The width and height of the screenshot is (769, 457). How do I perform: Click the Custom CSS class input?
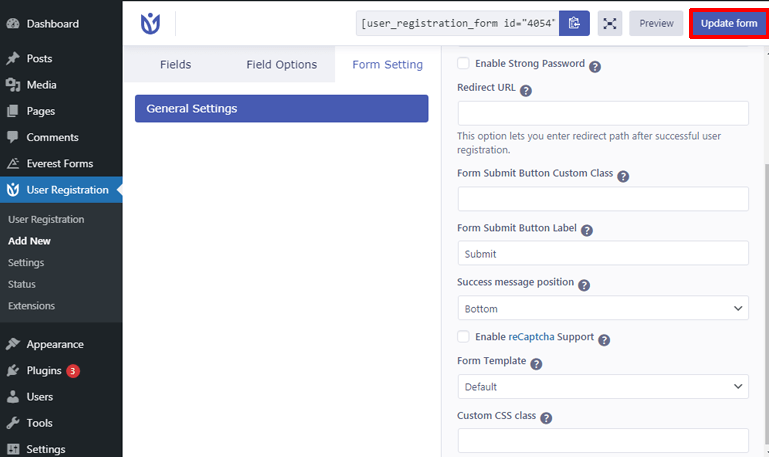click(603, 440)
